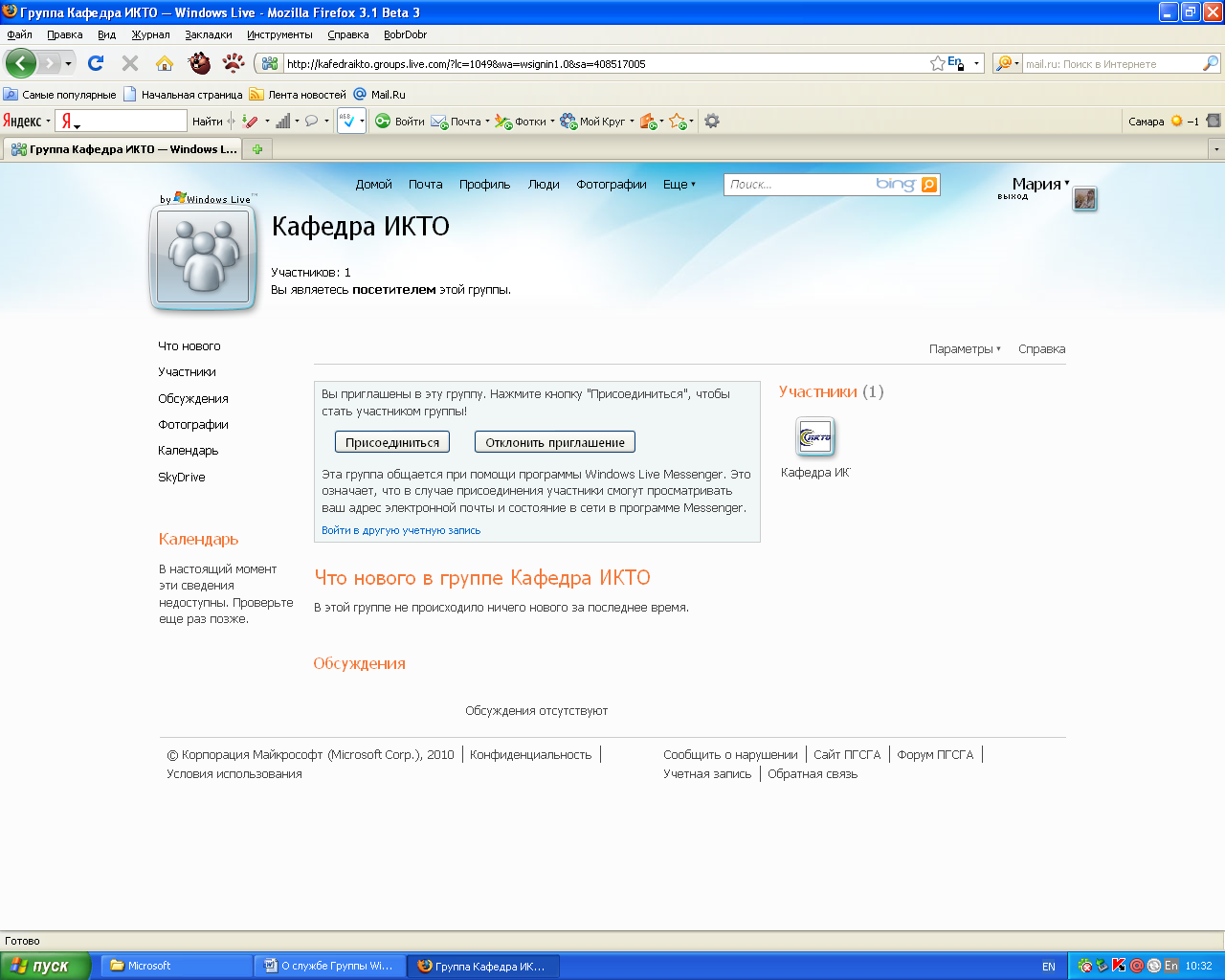Click the Yandex toolbar orange folder icon
The height and width of the screenshot is (980, 1225).
click(x=648, y=121)
